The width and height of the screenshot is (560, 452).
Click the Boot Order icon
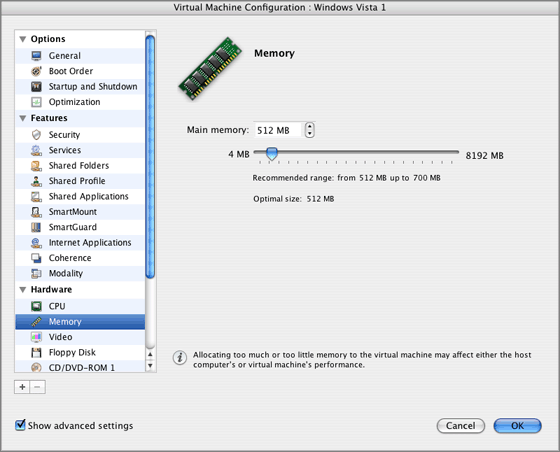coord(36,71)
